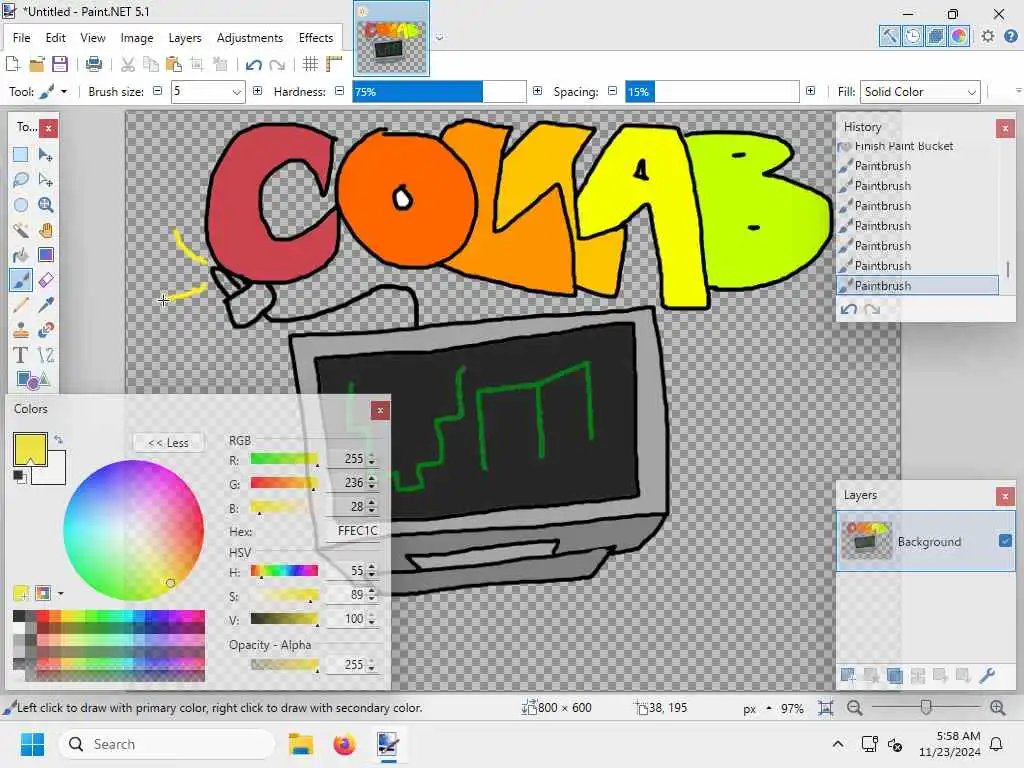Open the Image menu
This screenshot has height=768, width=1024.
click(136, 38)
